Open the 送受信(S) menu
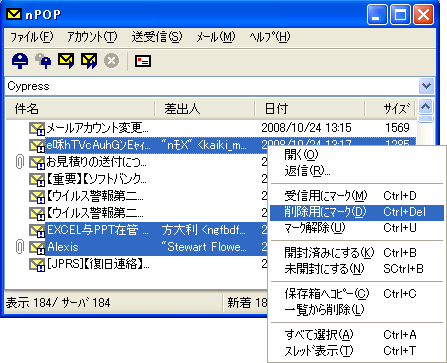The height and width of the screenshot is (363, 447). (x=157, y=37)
